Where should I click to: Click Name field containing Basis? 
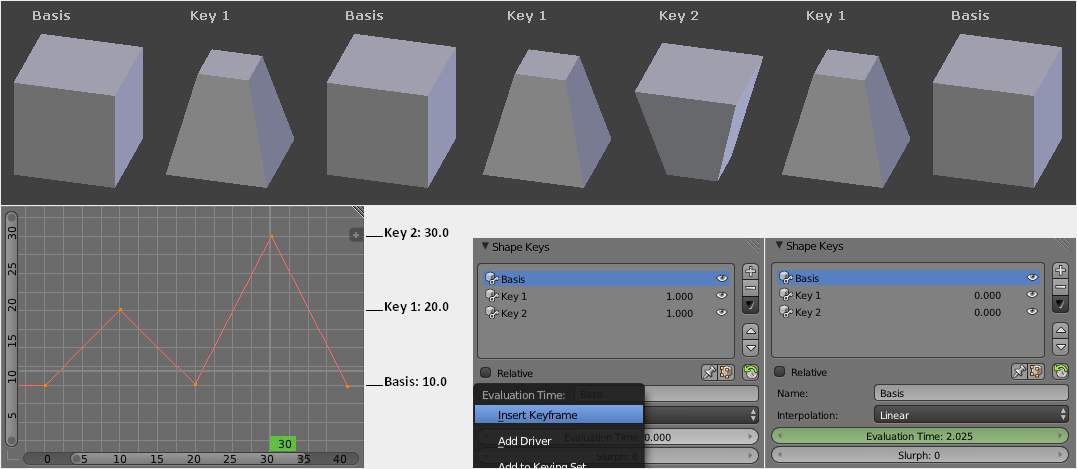tap(971, 393)
